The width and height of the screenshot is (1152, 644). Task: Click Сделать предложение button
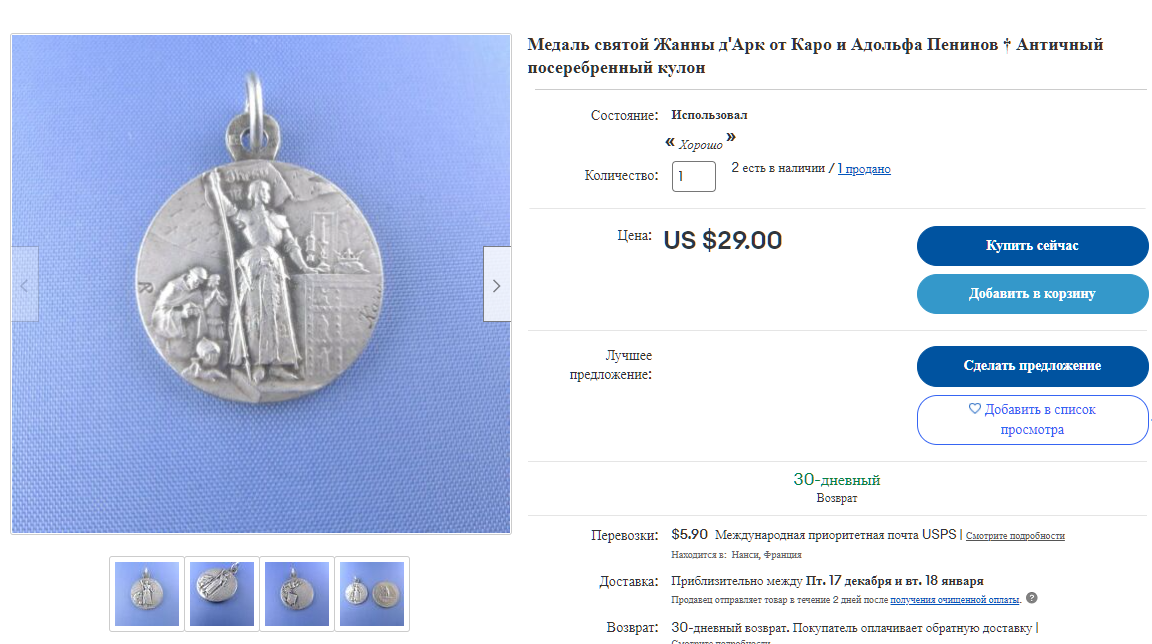coord(1032,366)
